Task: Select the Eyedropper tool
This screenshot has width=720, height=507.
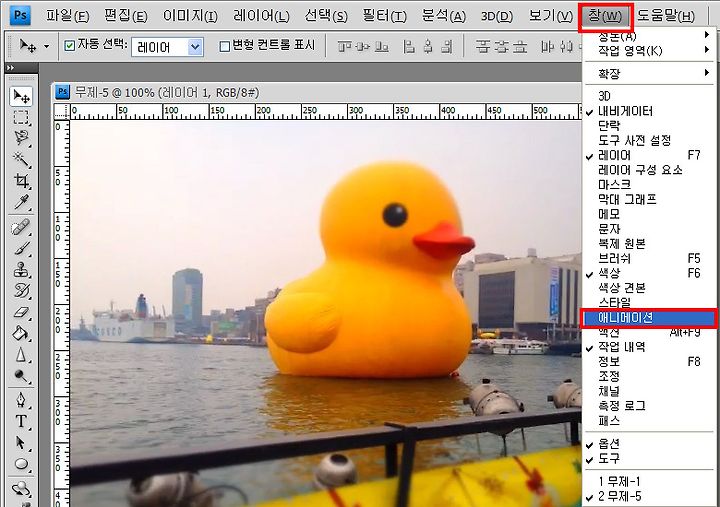Action: [x=21, y=202]
